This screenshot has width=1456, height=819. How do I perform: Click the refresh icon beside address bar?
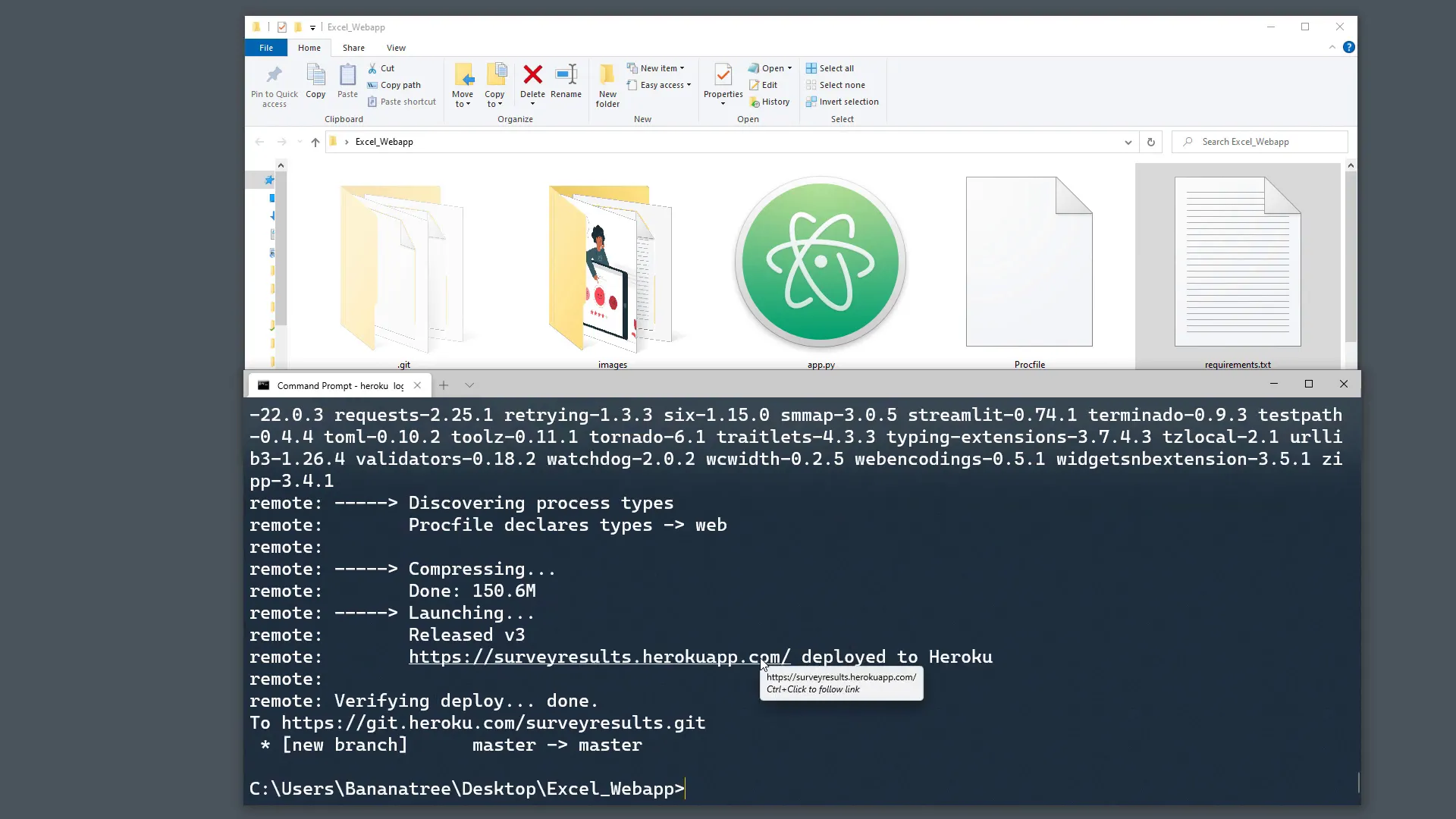pos(1150,142)
